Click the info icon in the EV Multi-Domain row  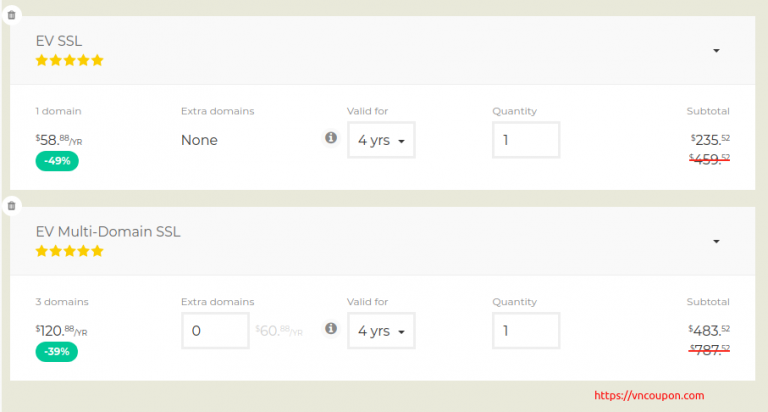click(331, 328)
